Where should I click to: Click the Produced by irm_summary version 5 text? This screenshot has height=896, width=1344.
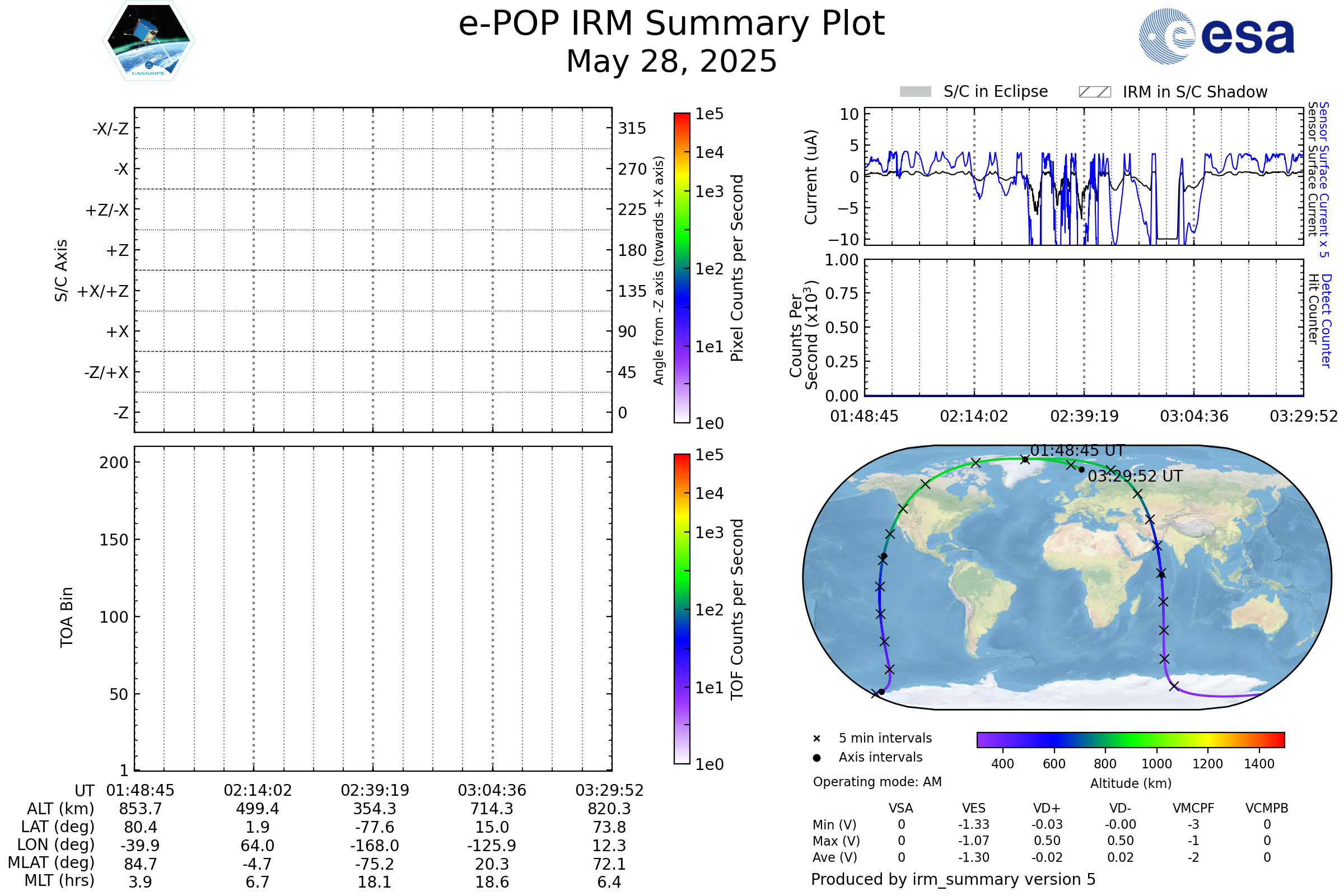[x=953, y=879]
